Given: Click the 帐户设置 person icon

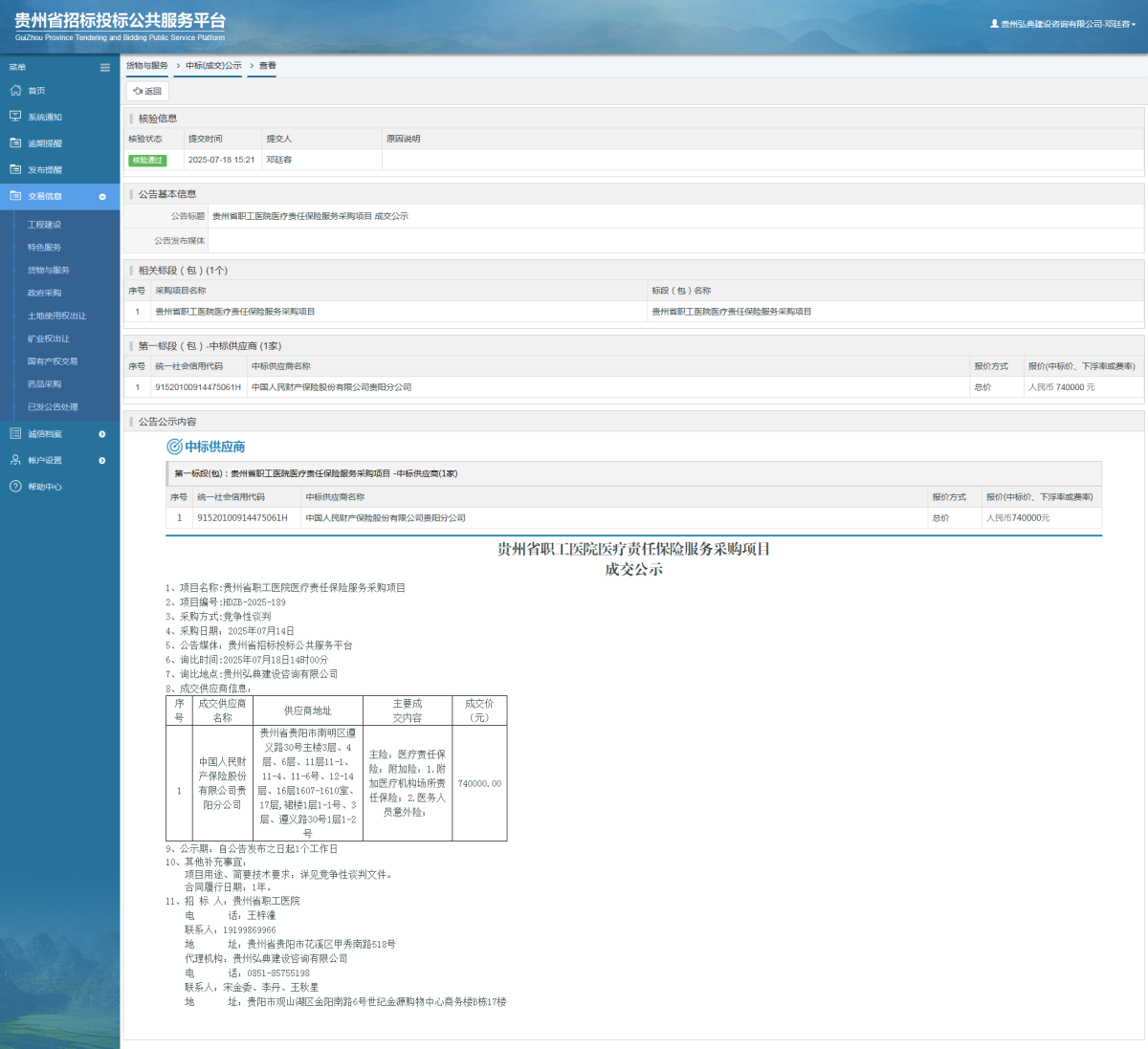Looking at the screenshot, I should click(x=15, y=460).
